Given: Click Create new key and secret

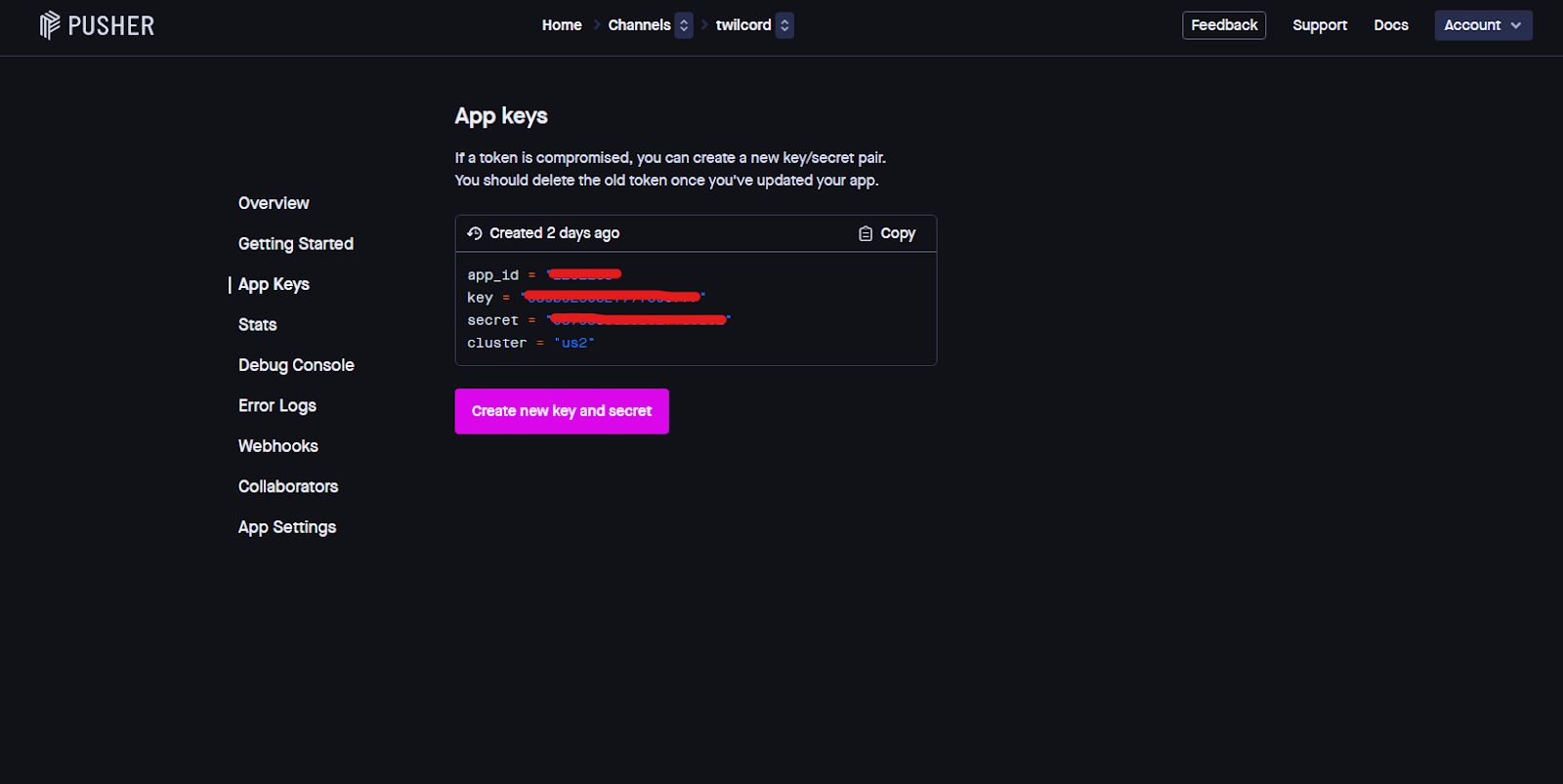Looking at the screenshot, I should pos(562,411).
